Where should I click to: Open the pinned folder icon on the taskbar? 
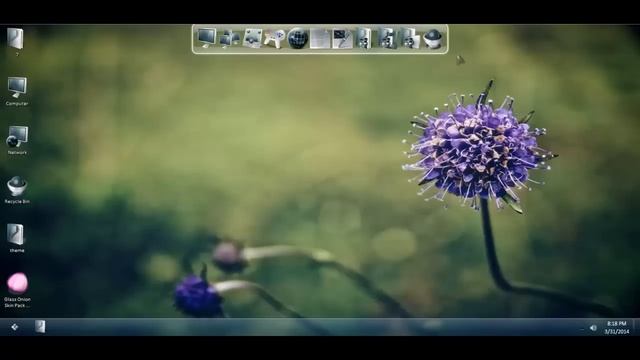click(x=40, y=327)
